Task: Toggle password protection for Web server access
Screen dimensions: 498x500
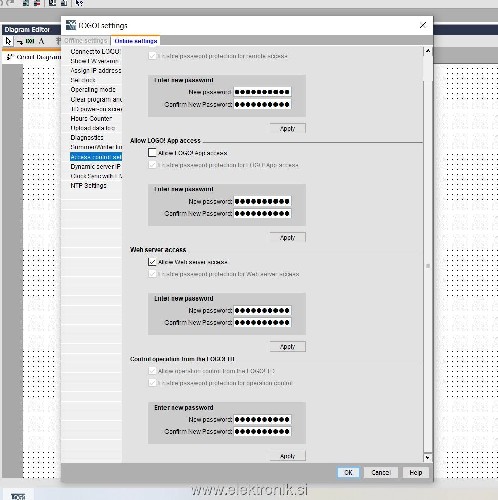Action: [152, 274]
